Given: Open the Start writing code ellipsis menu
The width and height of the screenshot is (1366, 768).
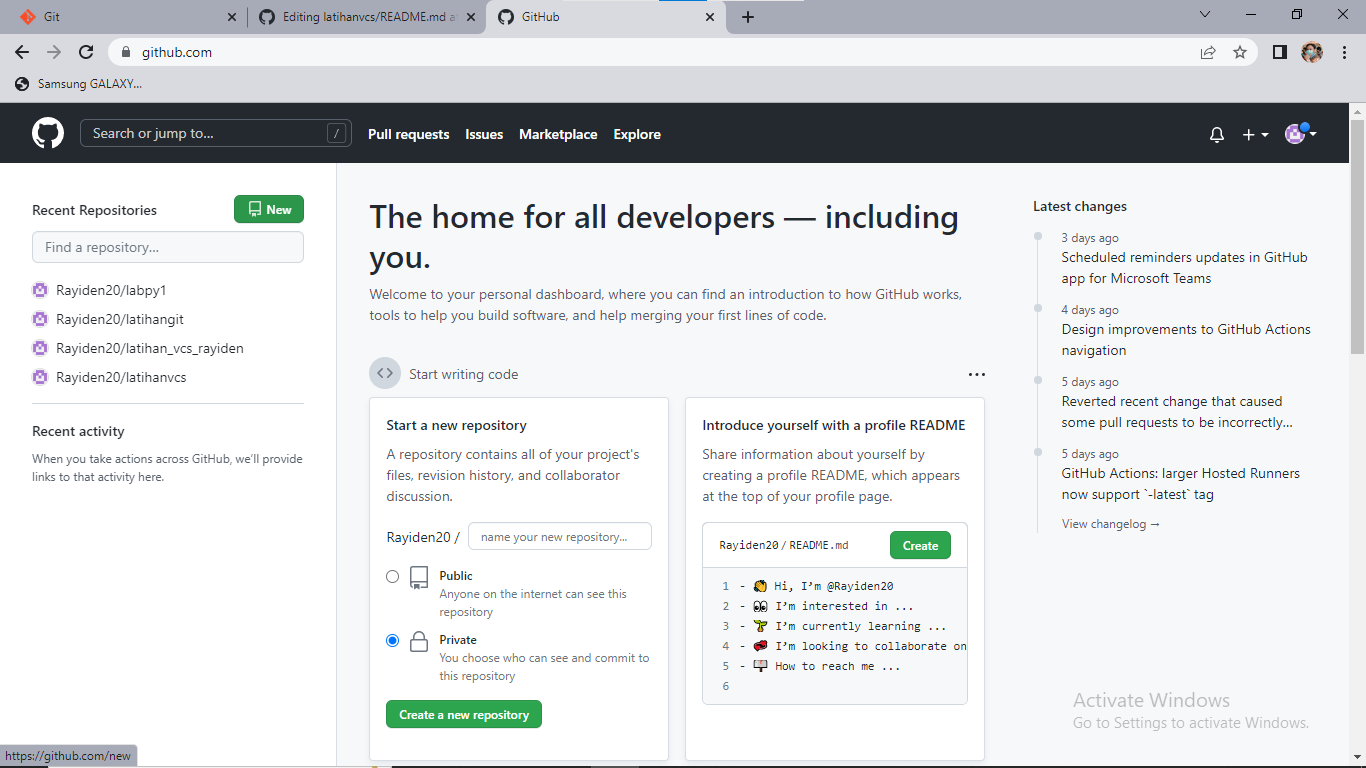Looking at the screenshot, I should tap(977, 373).
